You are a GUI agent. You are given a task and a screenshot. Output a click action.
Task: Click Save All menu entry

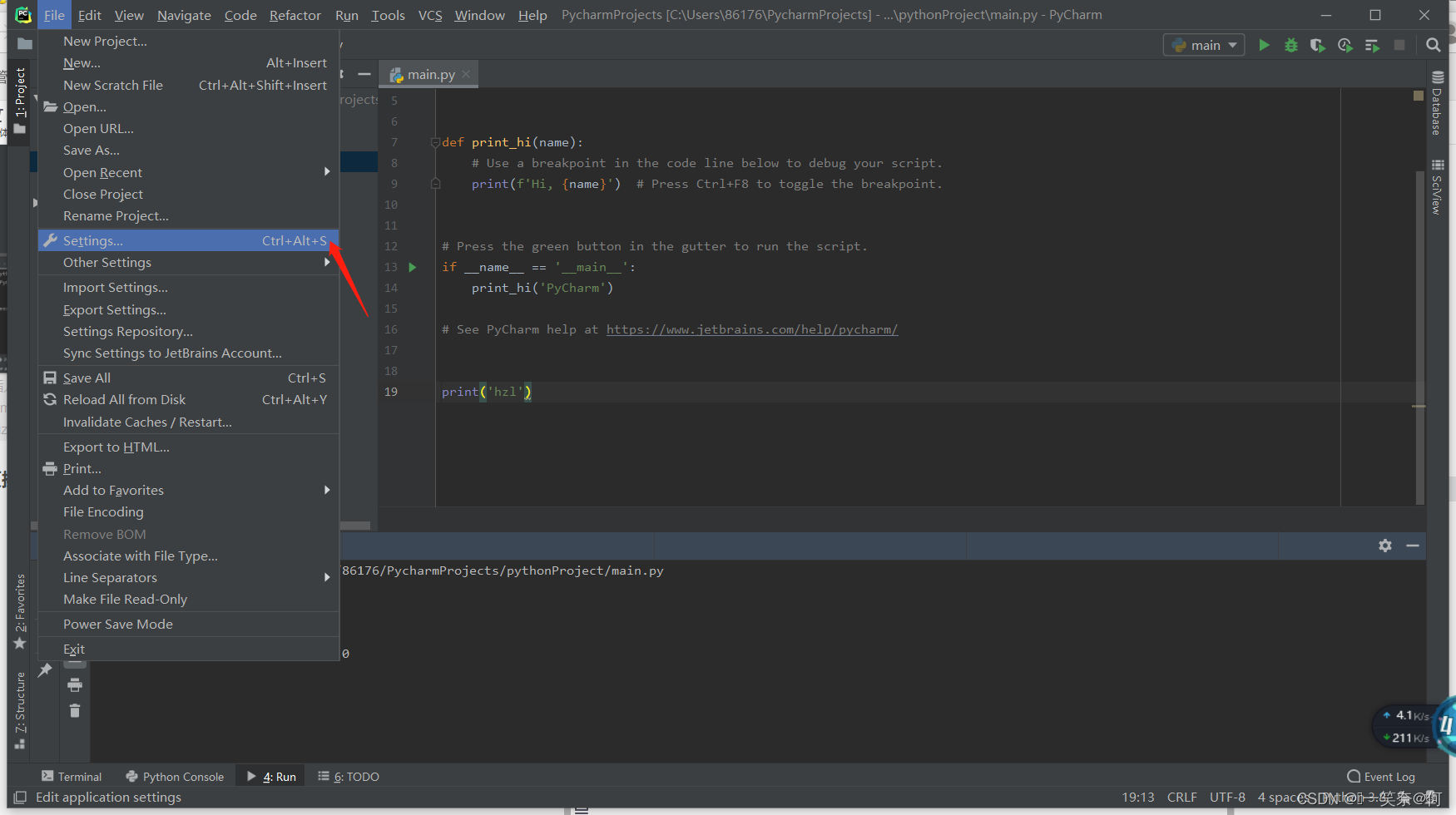pyautogui.click(x=189, y=378)
